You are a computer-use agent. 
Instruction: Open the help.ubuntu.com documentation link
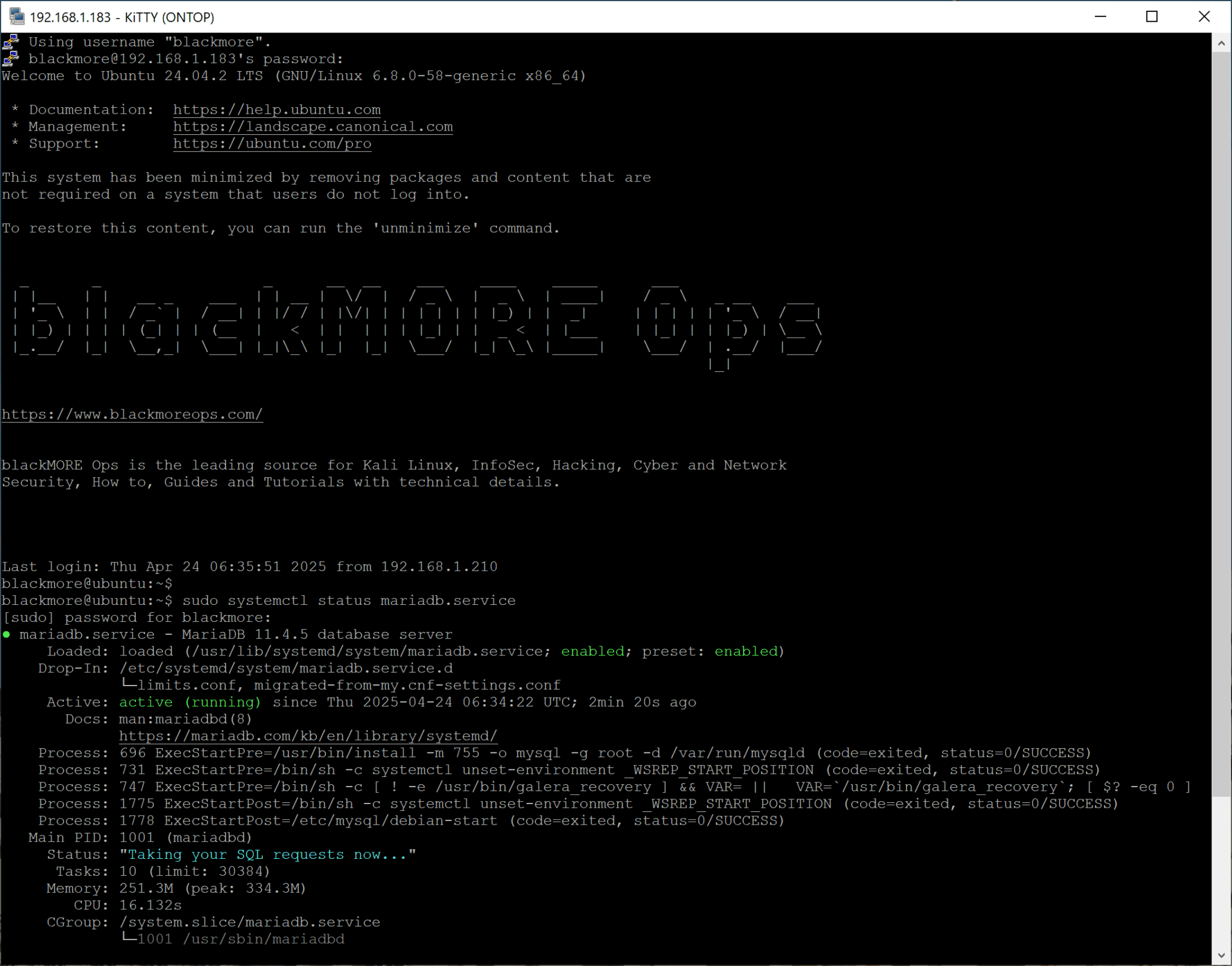[276, 110]
